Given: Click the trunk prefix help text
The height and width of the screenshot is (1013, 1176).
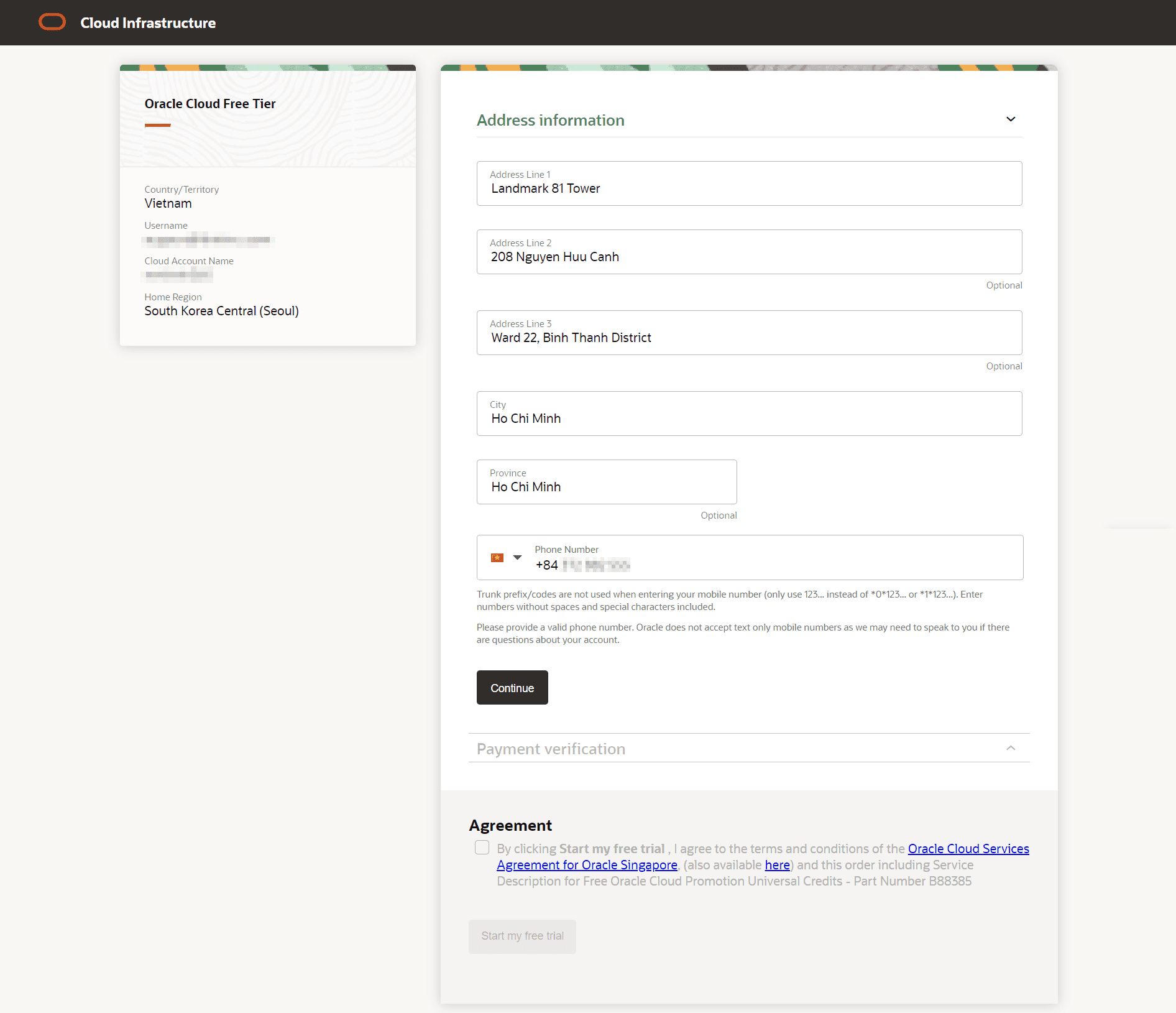Looking at the screenshot, I should (x=730, y=601).
